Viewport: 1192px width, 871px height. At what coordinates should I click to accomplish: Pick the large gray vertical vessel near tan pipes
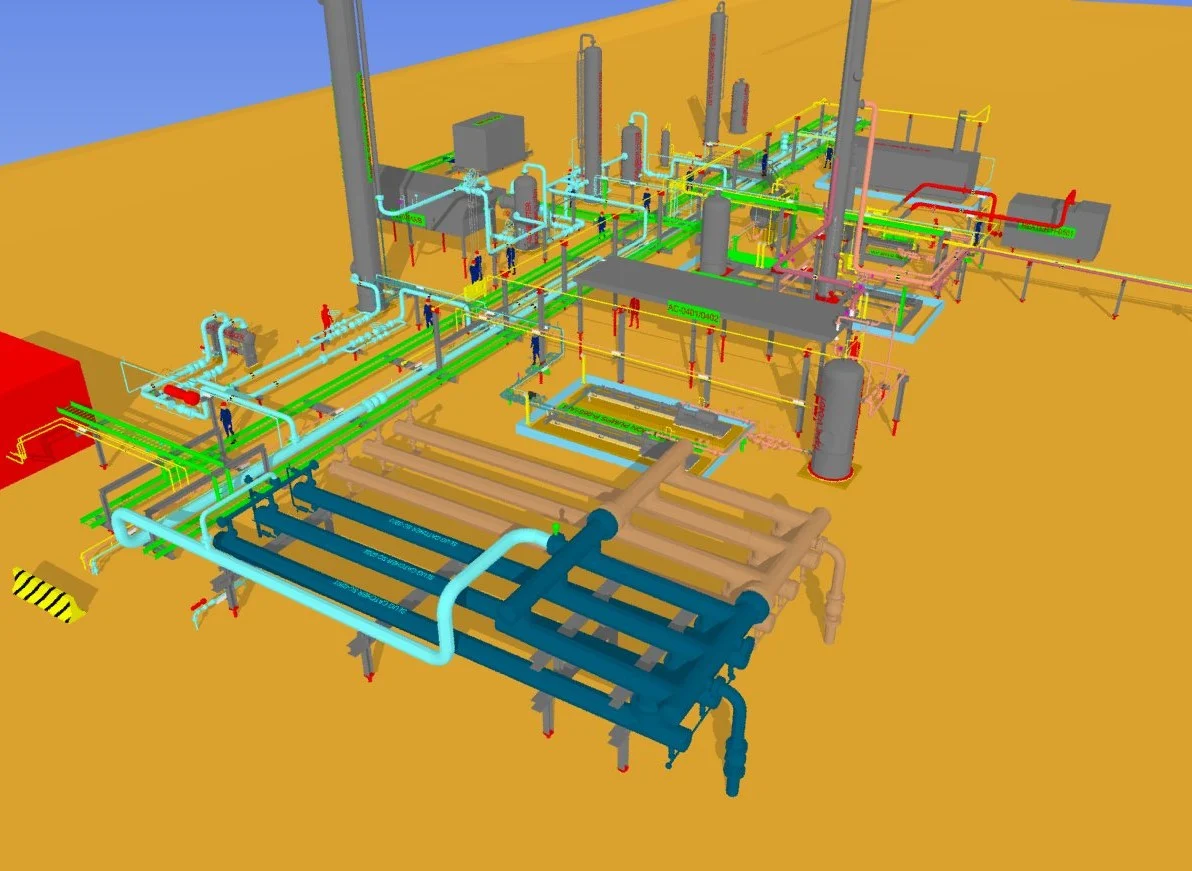click(835, 419)
